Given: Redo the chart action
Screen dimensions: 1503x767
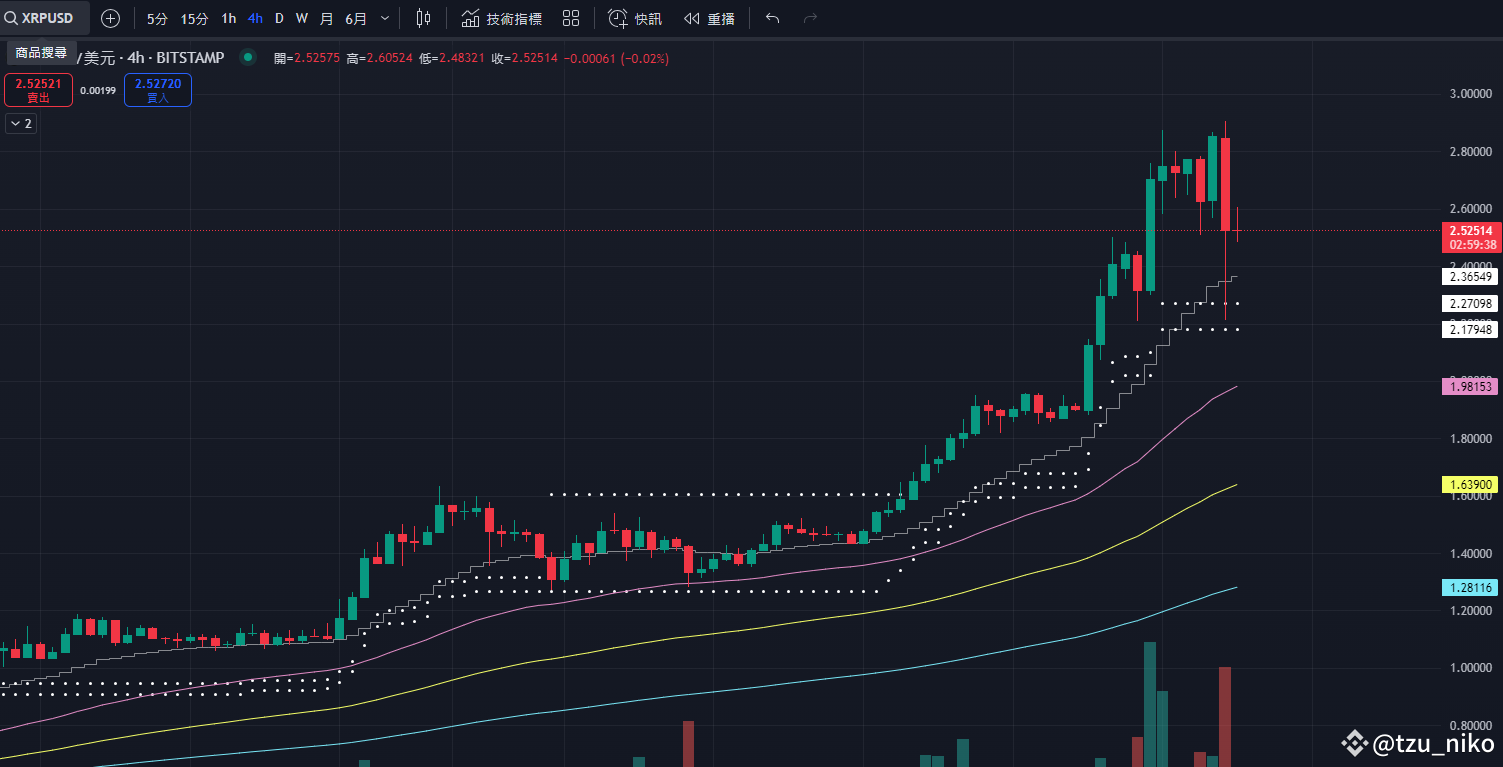Looking at the screenshot, I should [811, 18].
